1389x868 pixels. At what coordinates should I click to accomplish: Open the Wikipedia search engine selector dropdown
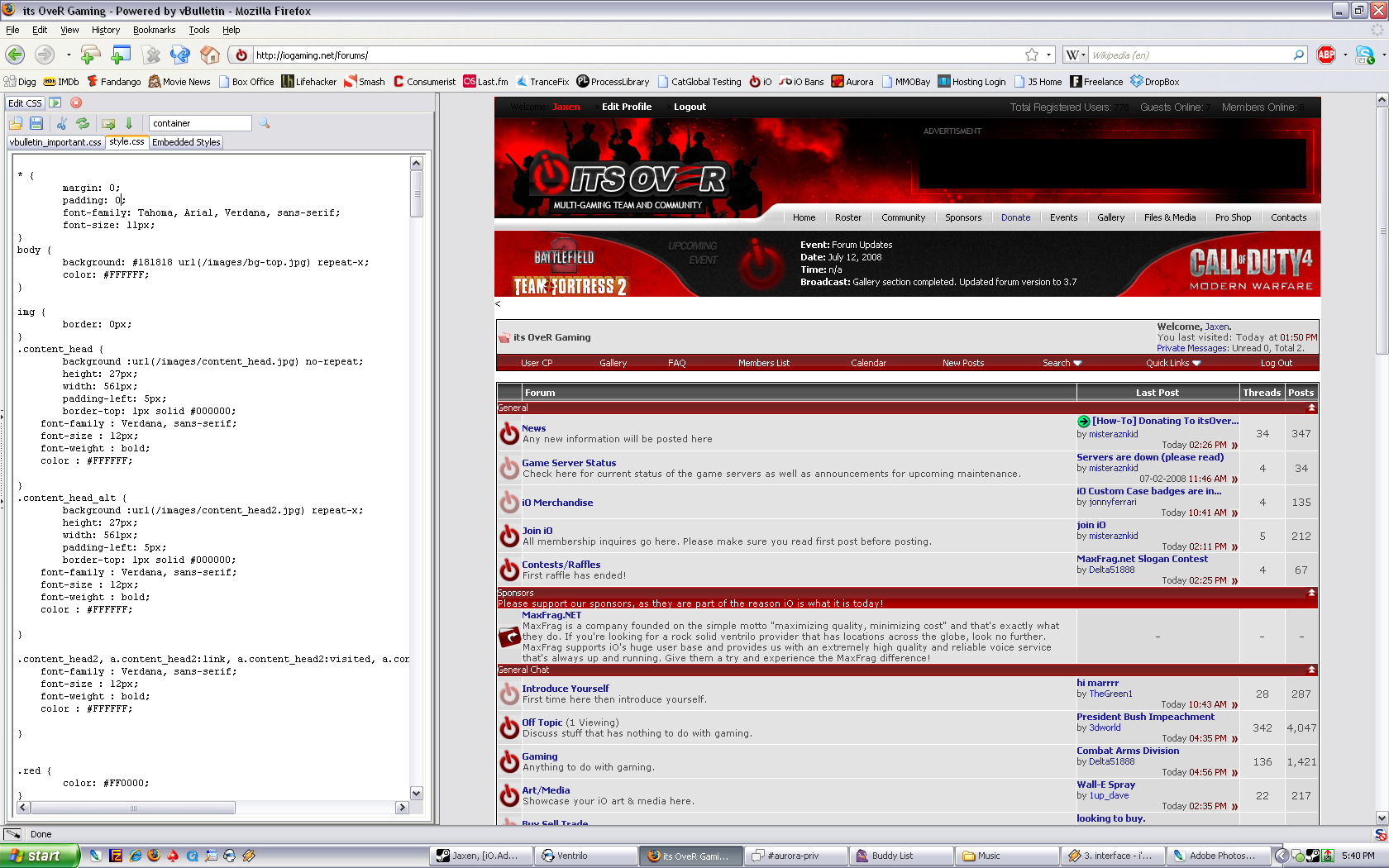pyautogui.click(x=1075, y=55)
